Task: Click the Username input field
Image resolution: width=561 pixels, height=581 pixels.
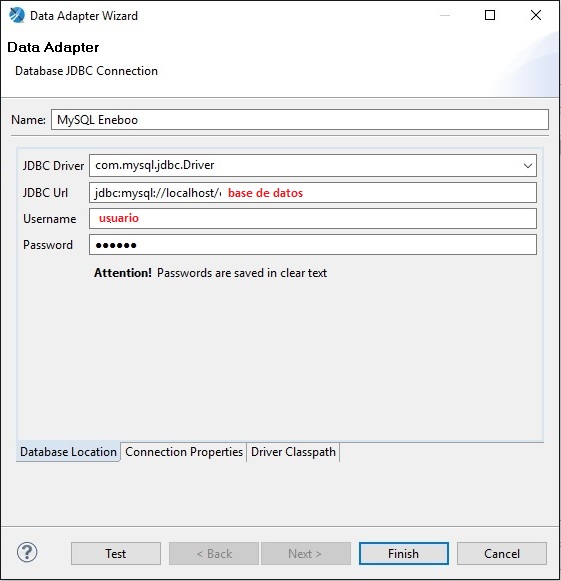Action: (x=313, y=219)
